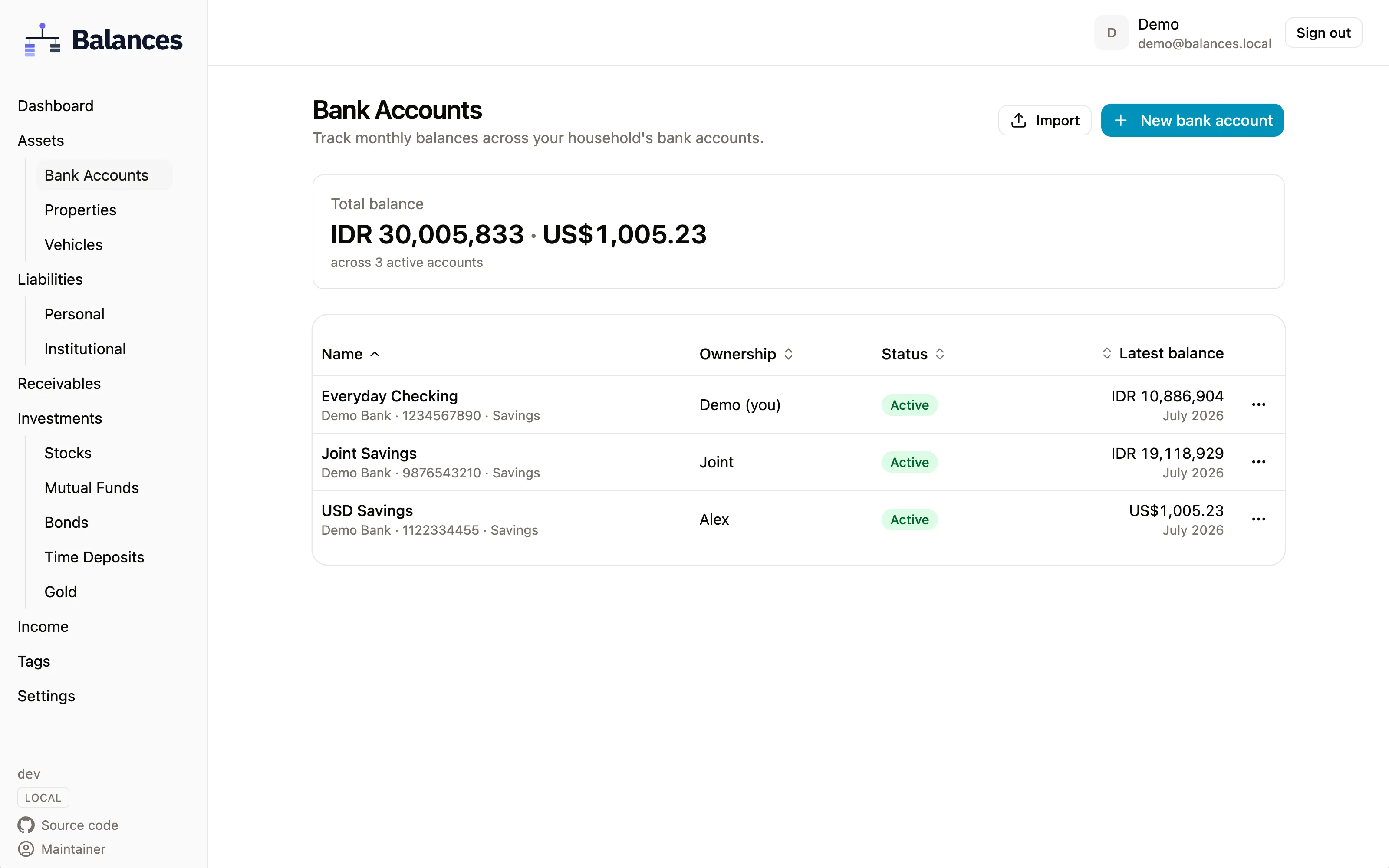Viewport: 1389px width, 868px height.
Task: Open Everyday Checking account row
Action: [x=798, y=405]
